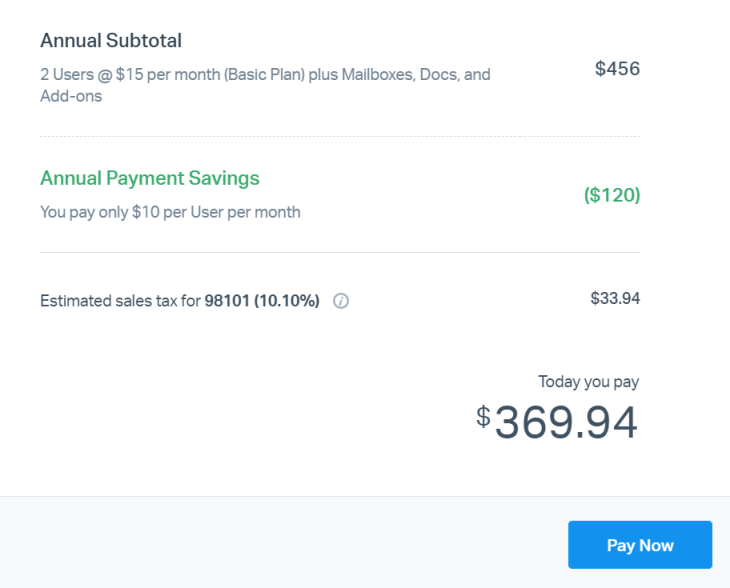Select the $33.94 tax amount

click(615, 298)
